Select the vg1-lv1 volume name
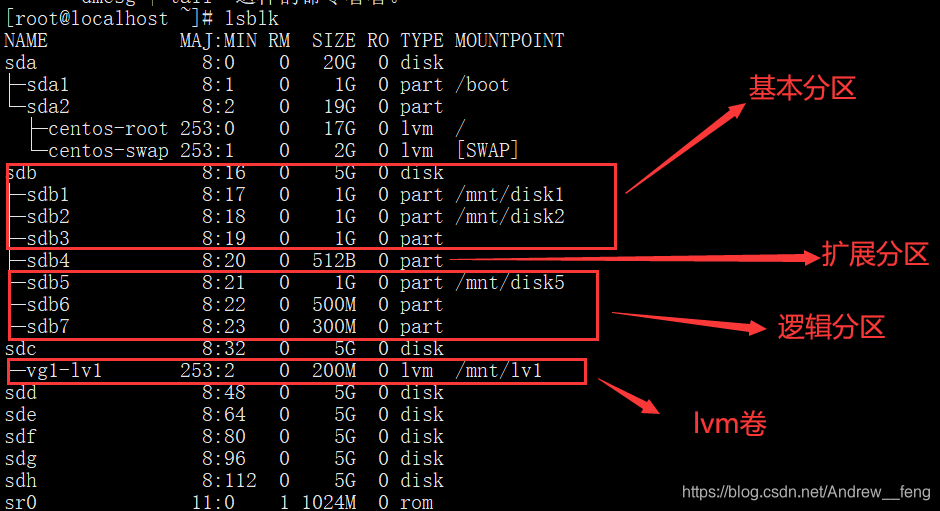Screen dimensions: 940x511 pos(64,371)
